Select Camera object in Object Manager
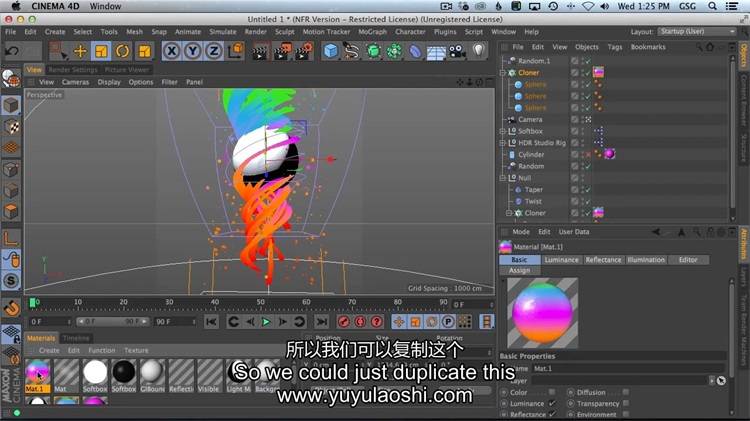 pyautogui.click(x=530, y=120)
